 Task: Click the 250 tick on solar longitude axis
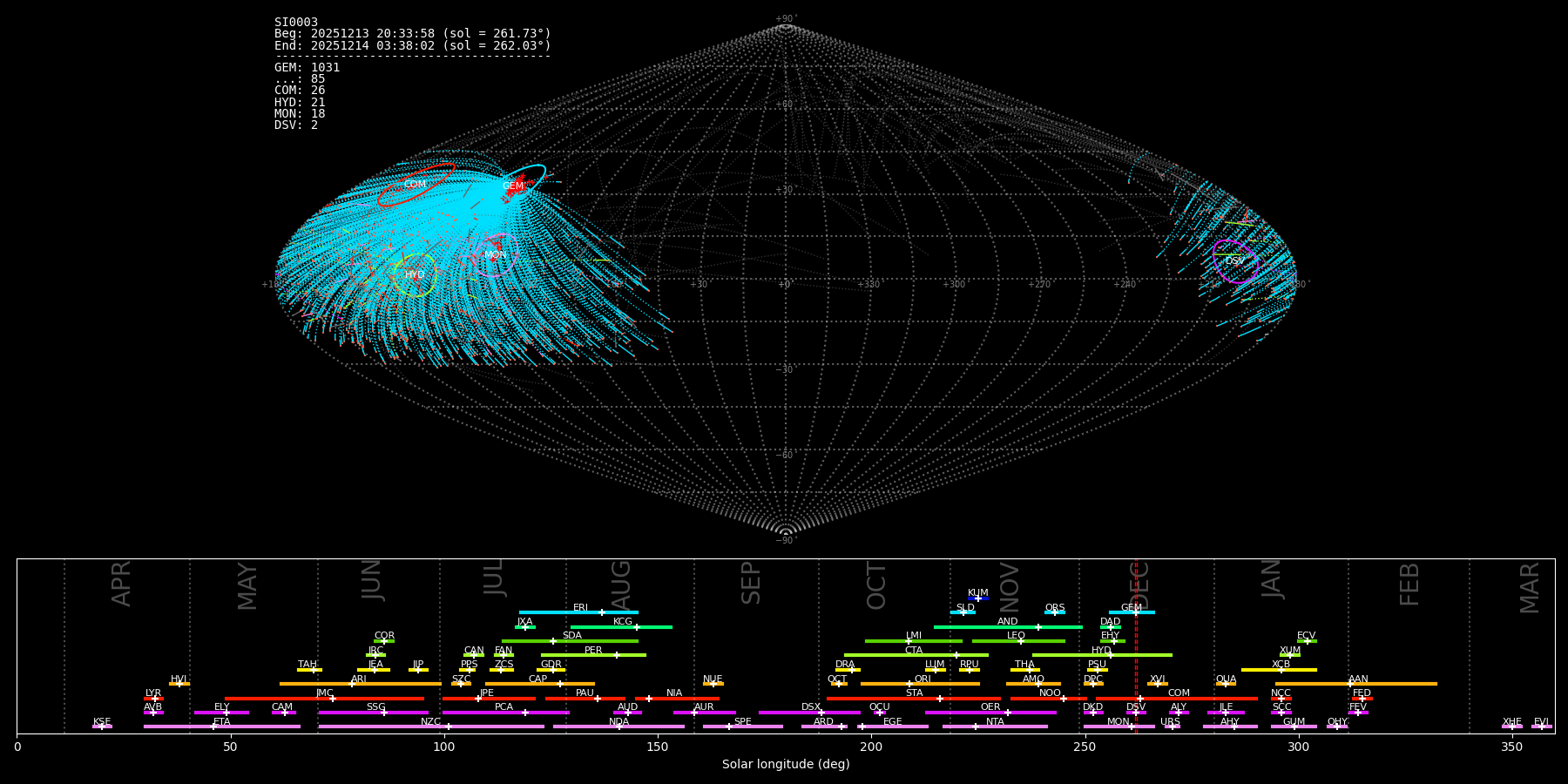pyautogui.click(x=1085, y=747)
